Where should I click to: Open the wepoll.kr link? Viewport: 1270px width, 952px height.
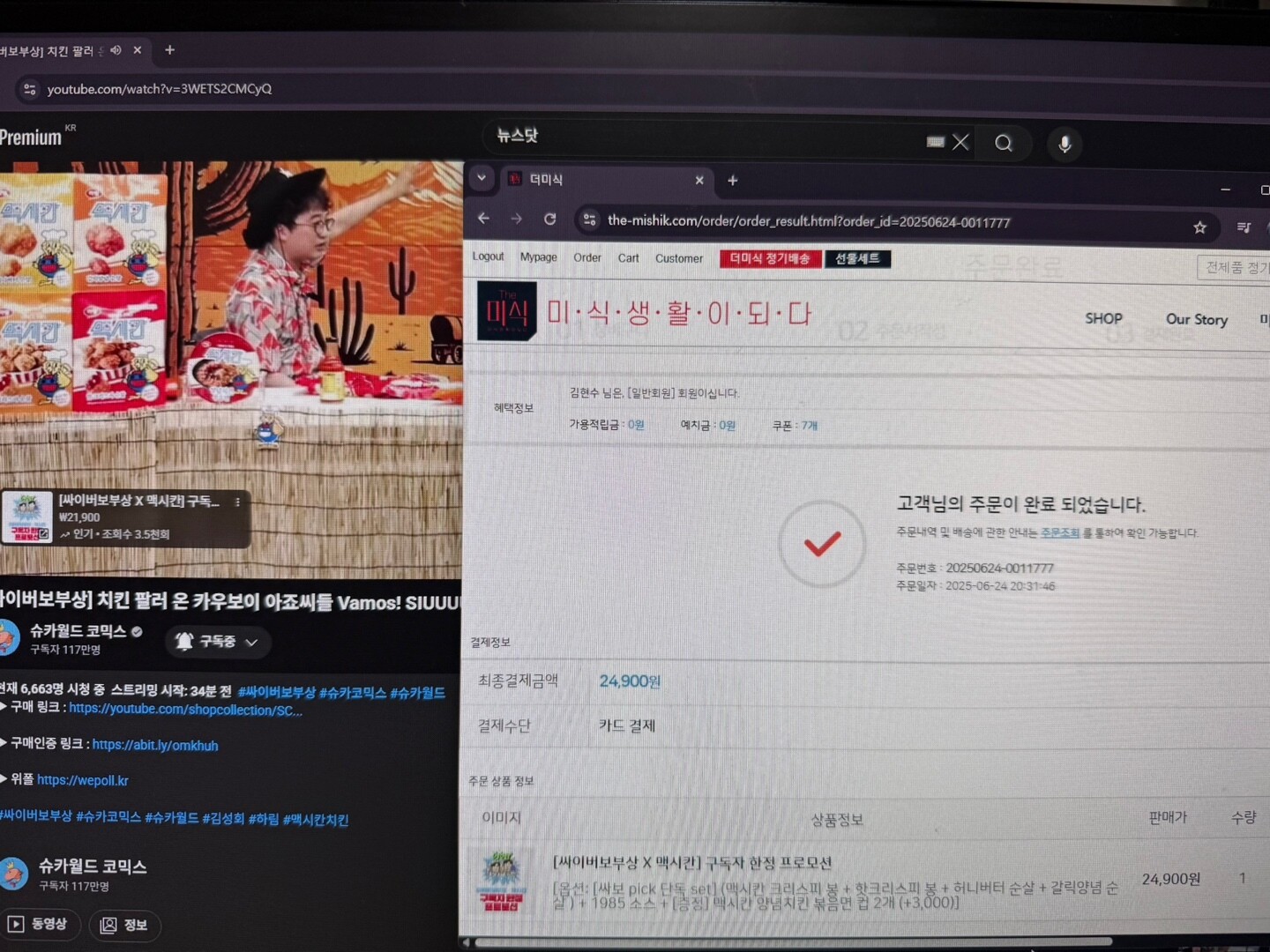(83, 780)
